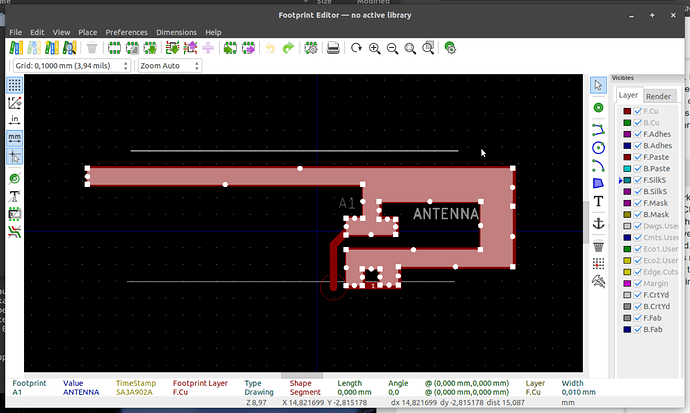Click the new footprint icon
Screen dimensions: 690x413
[114, 48]
